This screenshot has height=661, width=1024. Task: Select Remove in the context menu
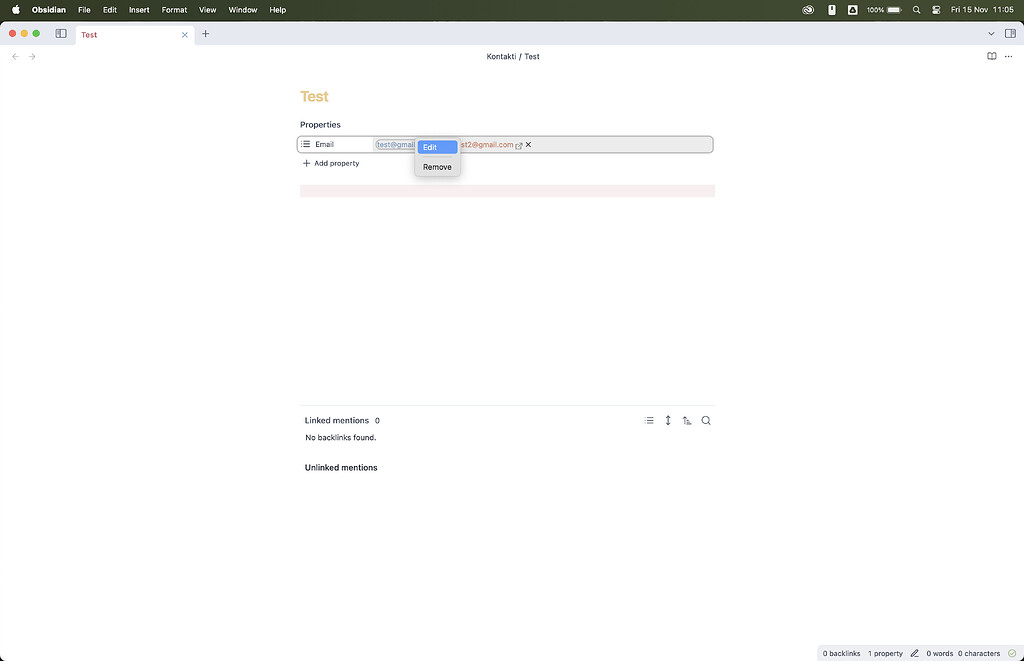pyautogui.click(x=437, y=167)
